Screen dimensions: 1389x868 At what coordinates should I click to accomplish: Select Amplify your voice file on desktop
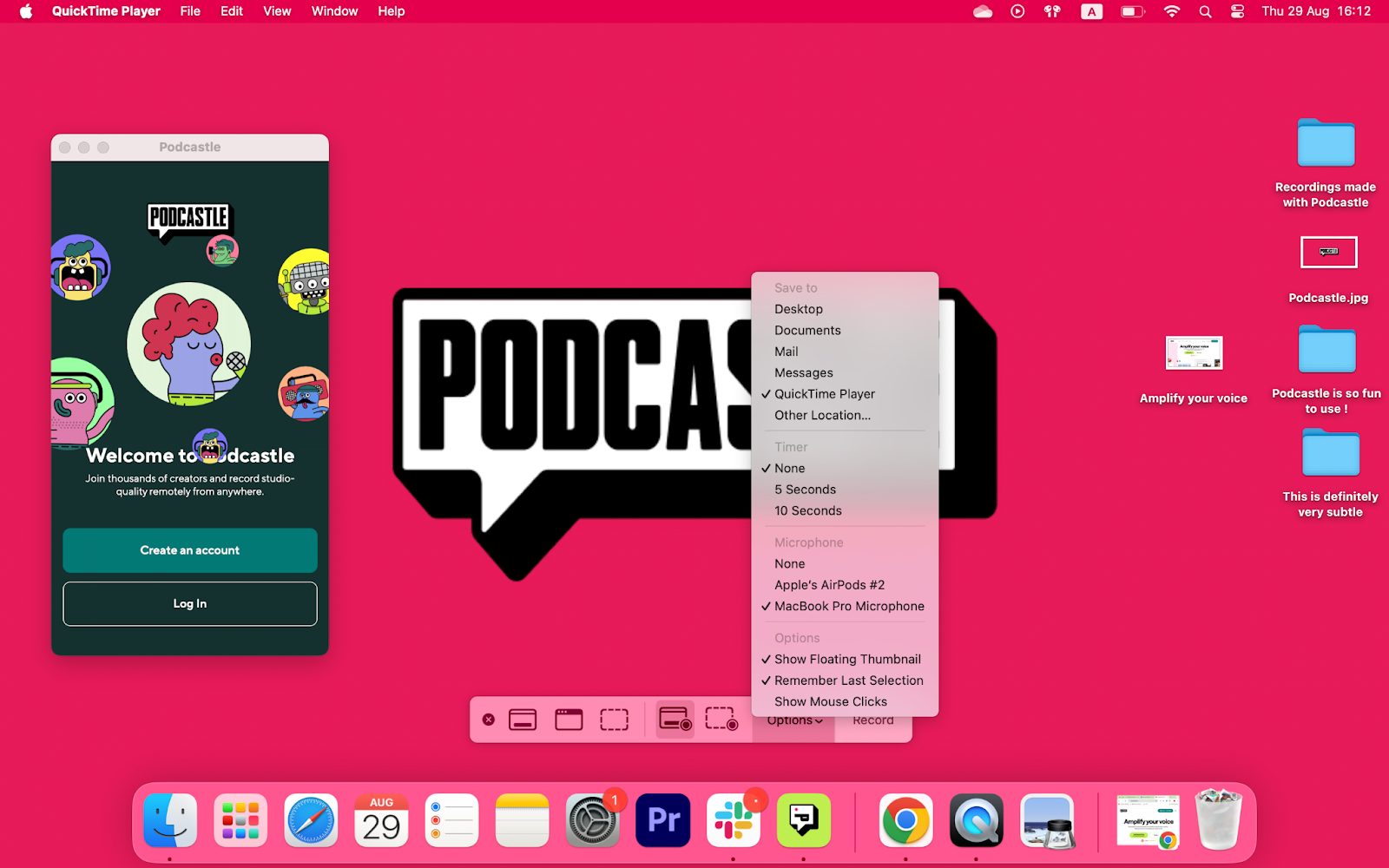pos(1194,370)
